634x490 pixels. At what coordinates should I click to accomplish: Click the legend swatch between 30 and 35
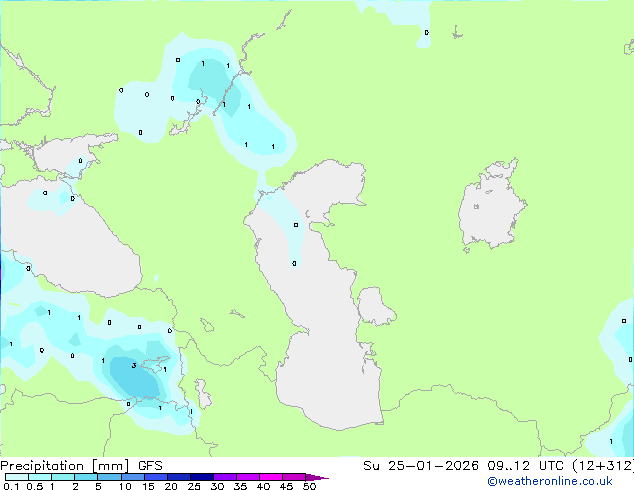[x=224, y=477]
